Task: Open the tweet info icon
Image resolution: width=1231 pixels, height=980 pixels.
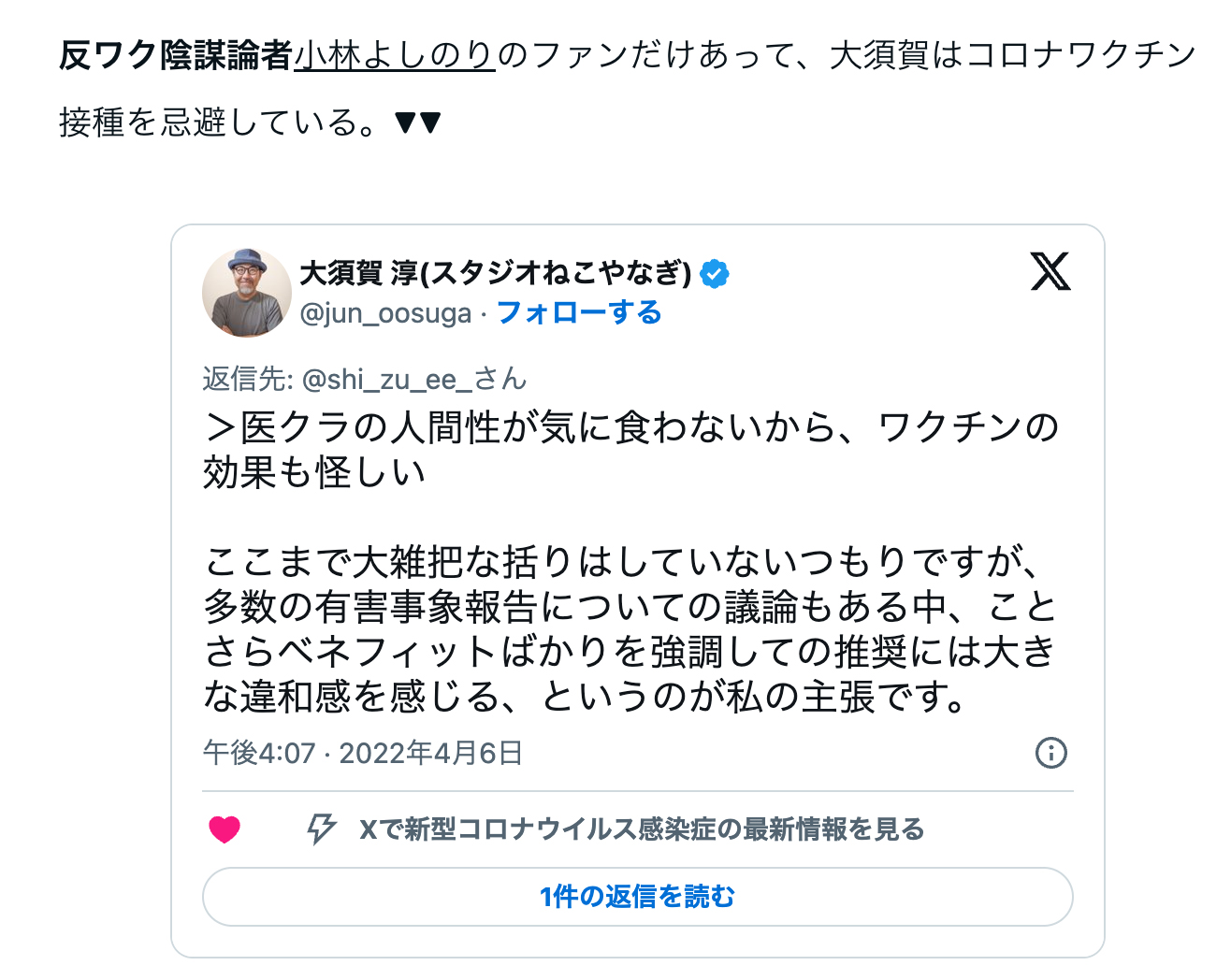Action: pyautogui.click(x=1050, y=753)
